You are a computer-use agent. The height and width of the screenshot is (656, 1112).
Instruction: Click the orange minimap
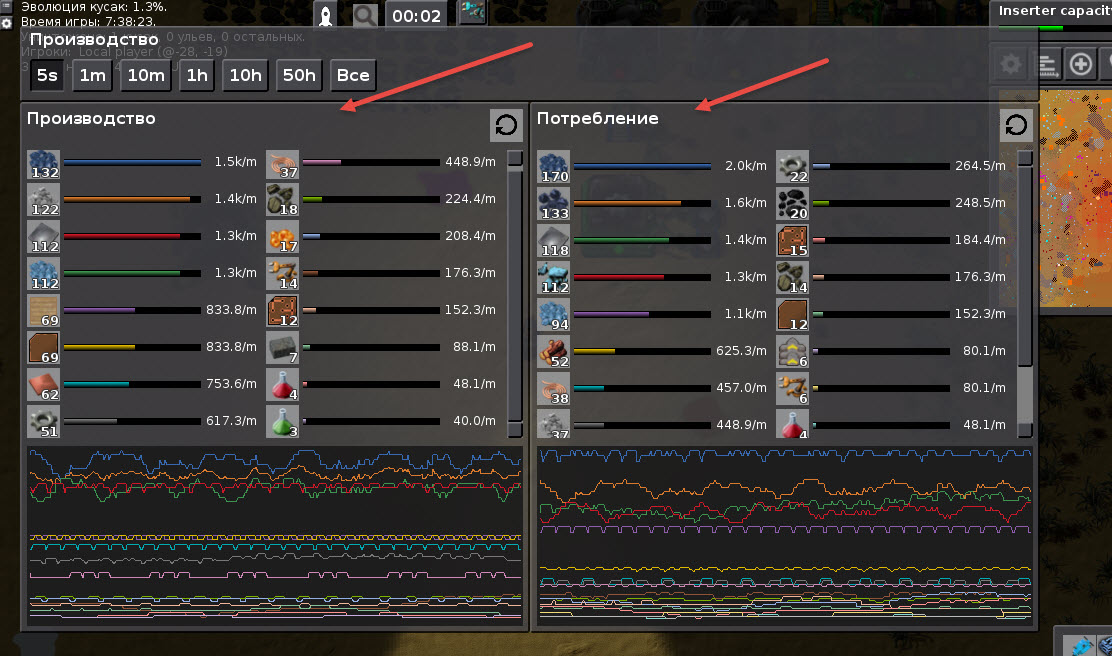click(x=1076, y=199)
